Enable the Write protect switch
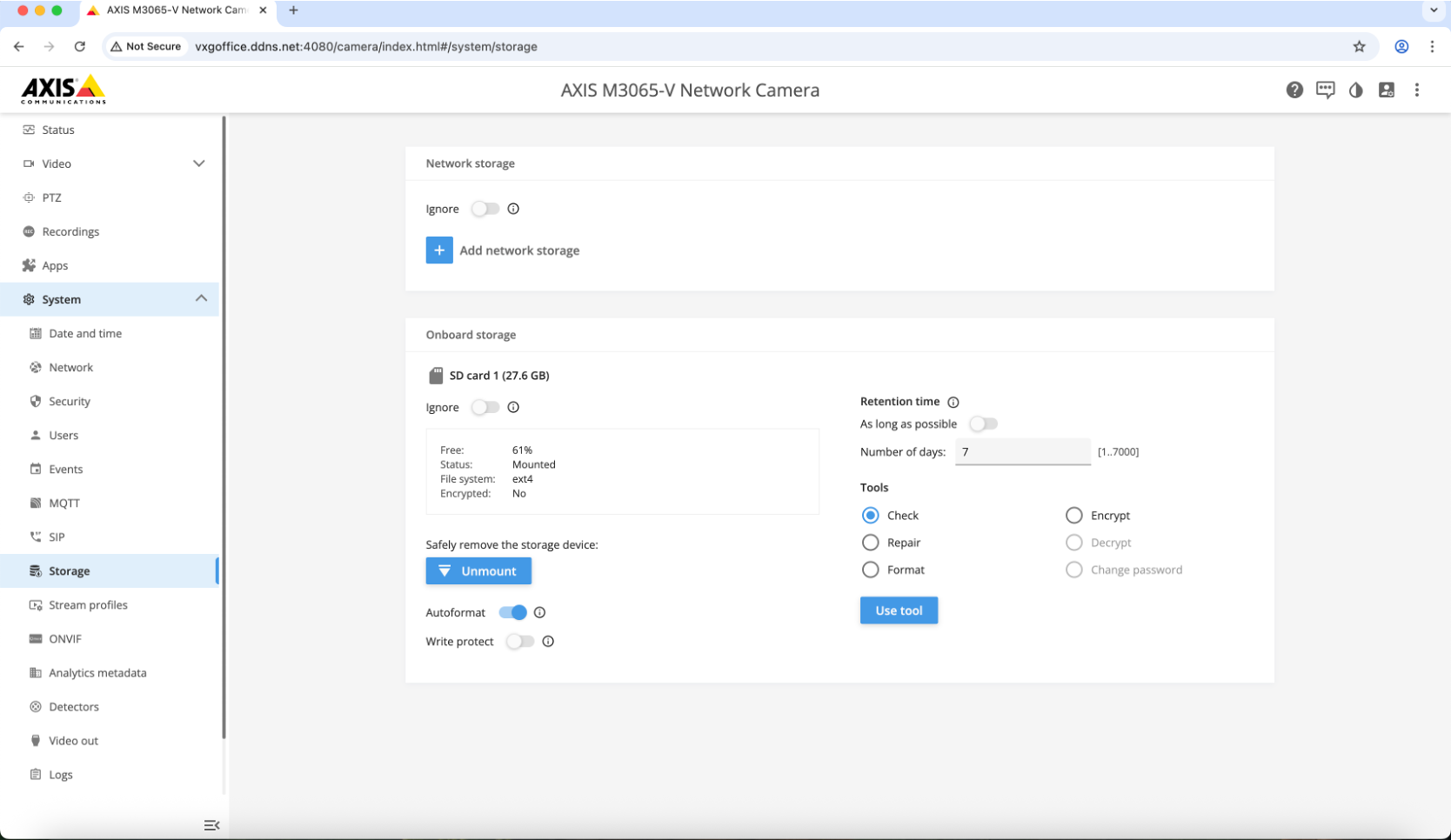 pos(520,642)
